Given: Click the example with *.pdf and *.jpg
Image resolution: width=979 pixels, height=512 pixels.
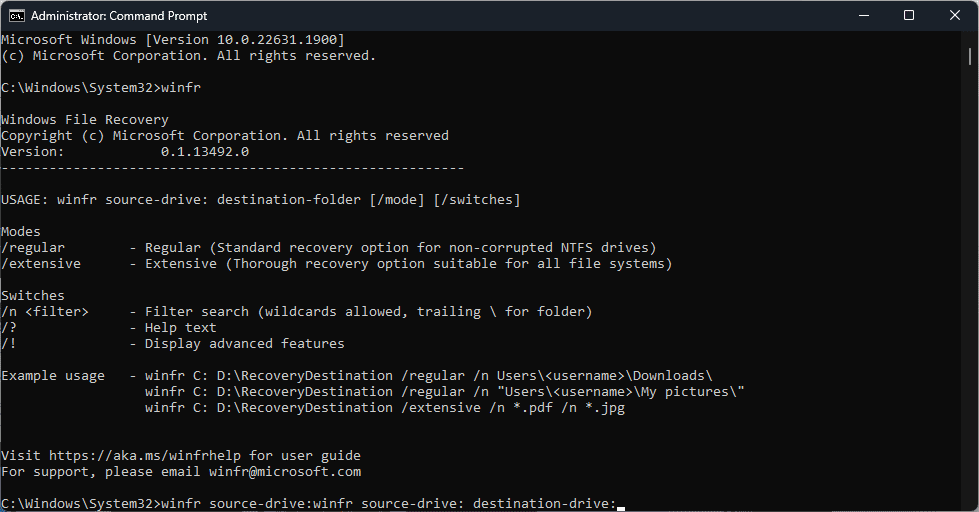Looking at the screenshot, I should pyautogui.click(x=385, y=408).
